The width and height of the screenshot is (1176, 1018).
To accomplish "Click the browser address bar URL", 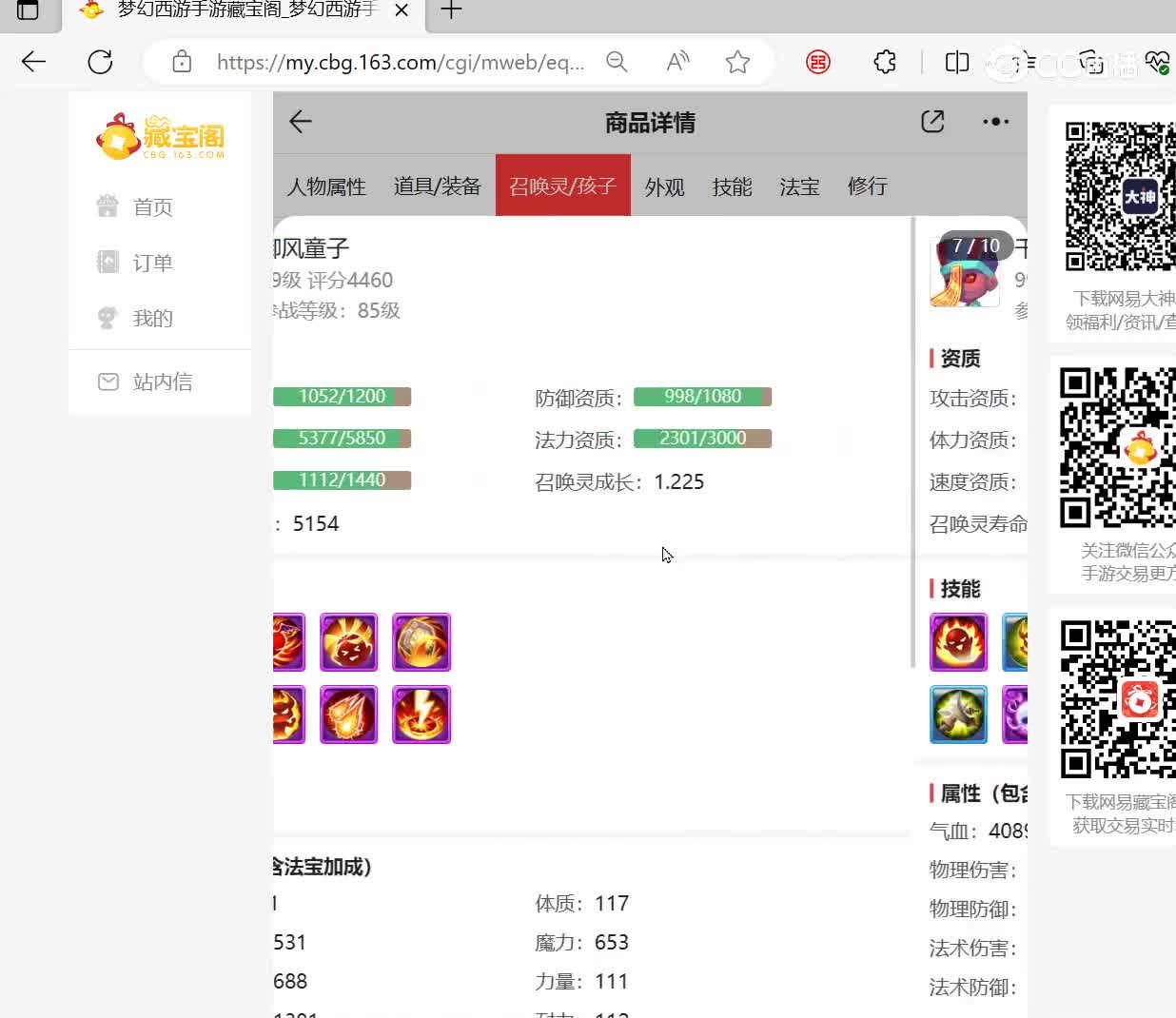I will pos(400,63).
